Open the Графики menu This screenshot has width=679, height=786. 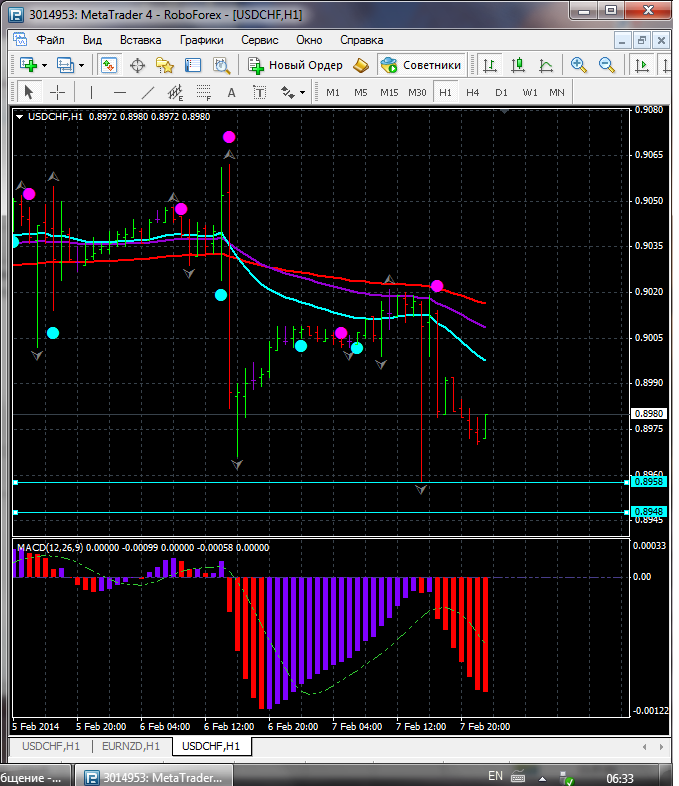(201, 40)
